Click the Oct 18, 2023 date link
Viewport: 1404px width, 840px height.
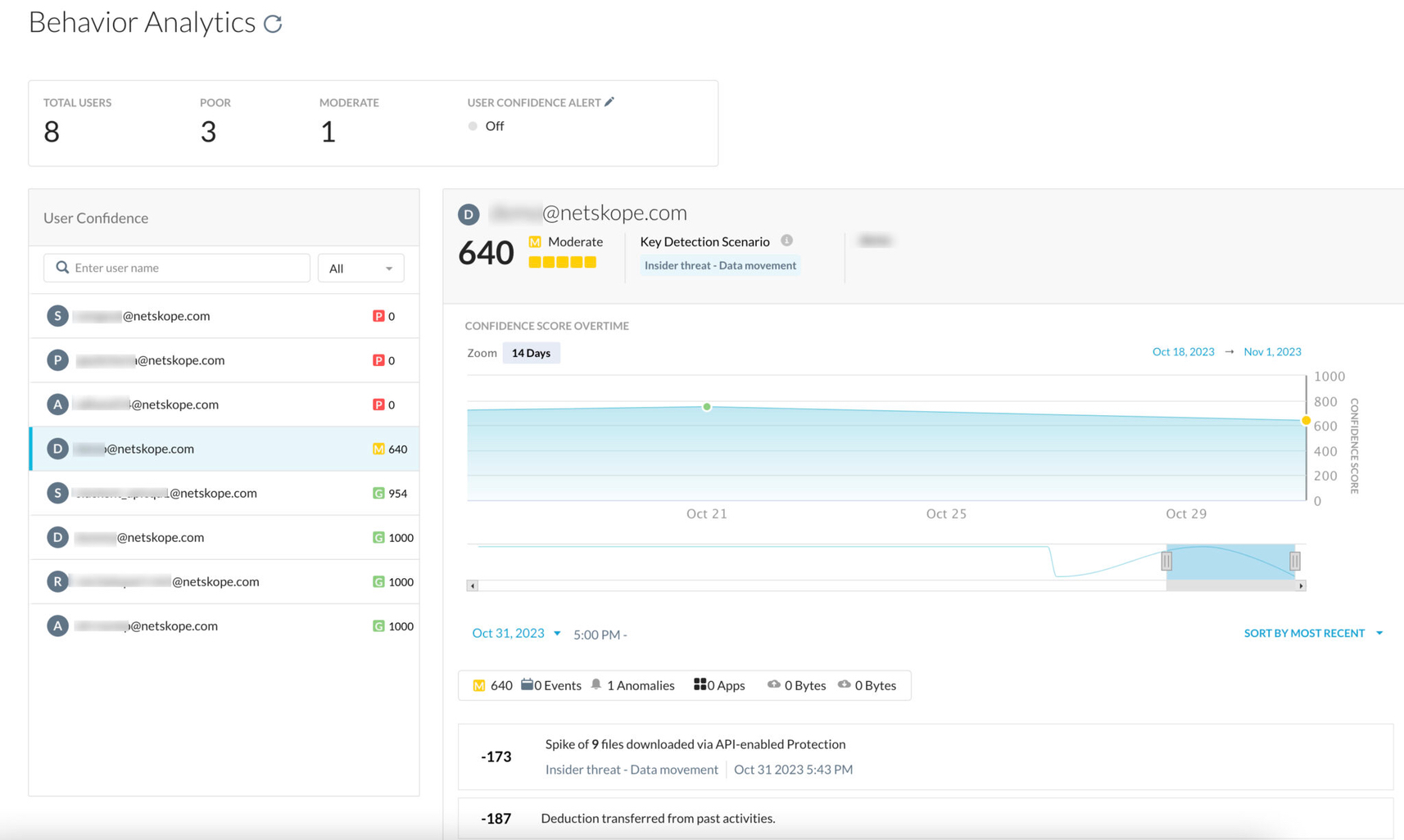1183,351
